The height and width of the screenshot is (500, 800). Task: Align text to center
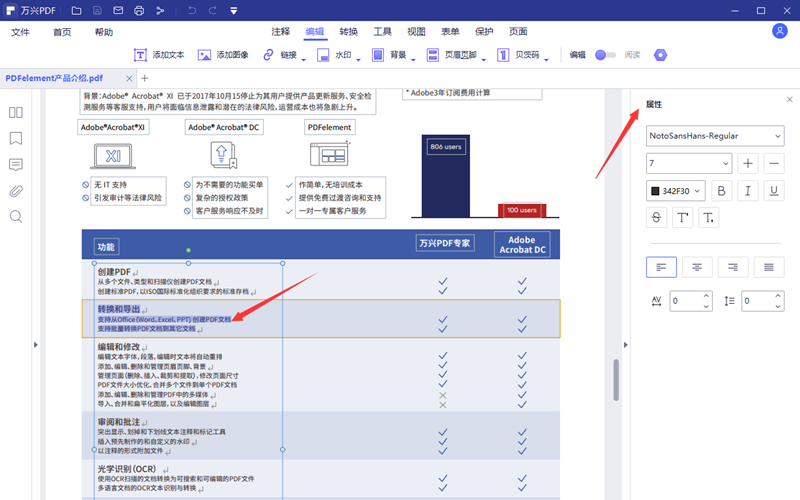pyautogui.click(x=697, y=266)
